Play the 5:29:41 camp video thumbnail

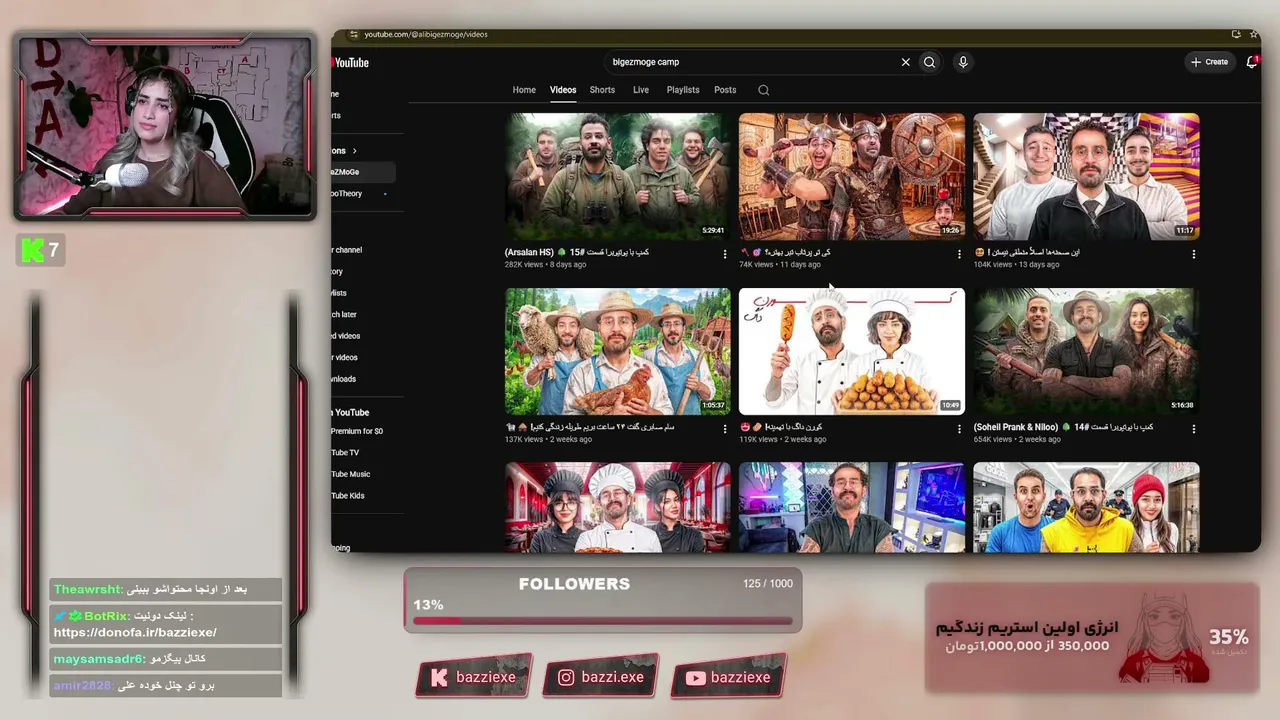pos(618,176)
